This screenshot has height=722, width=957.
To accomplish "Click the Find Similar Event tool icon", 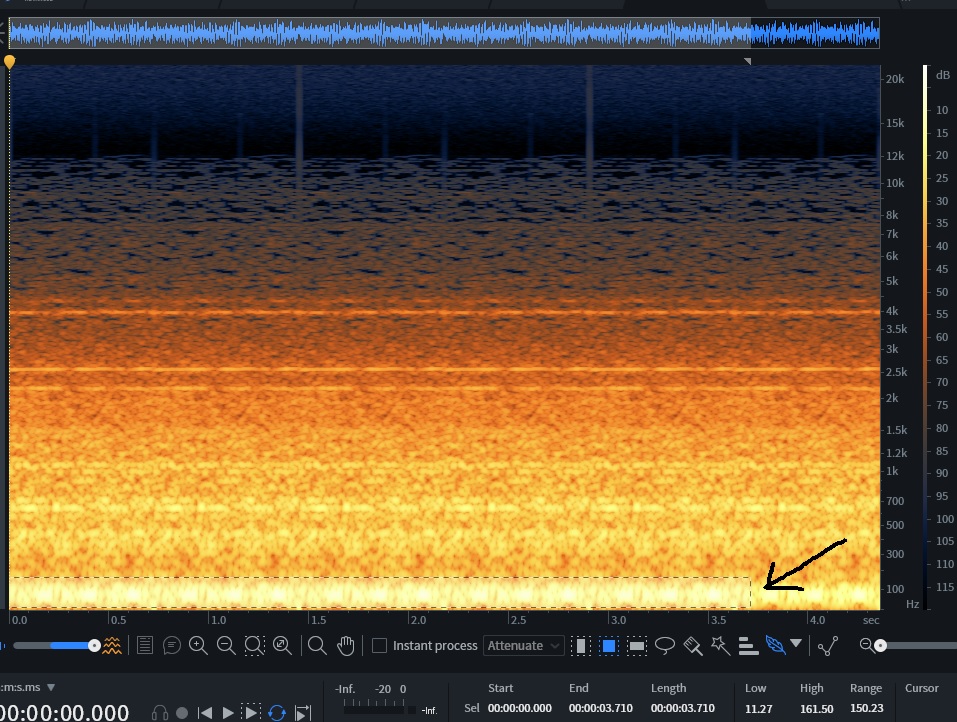I will tap(828, 646).
